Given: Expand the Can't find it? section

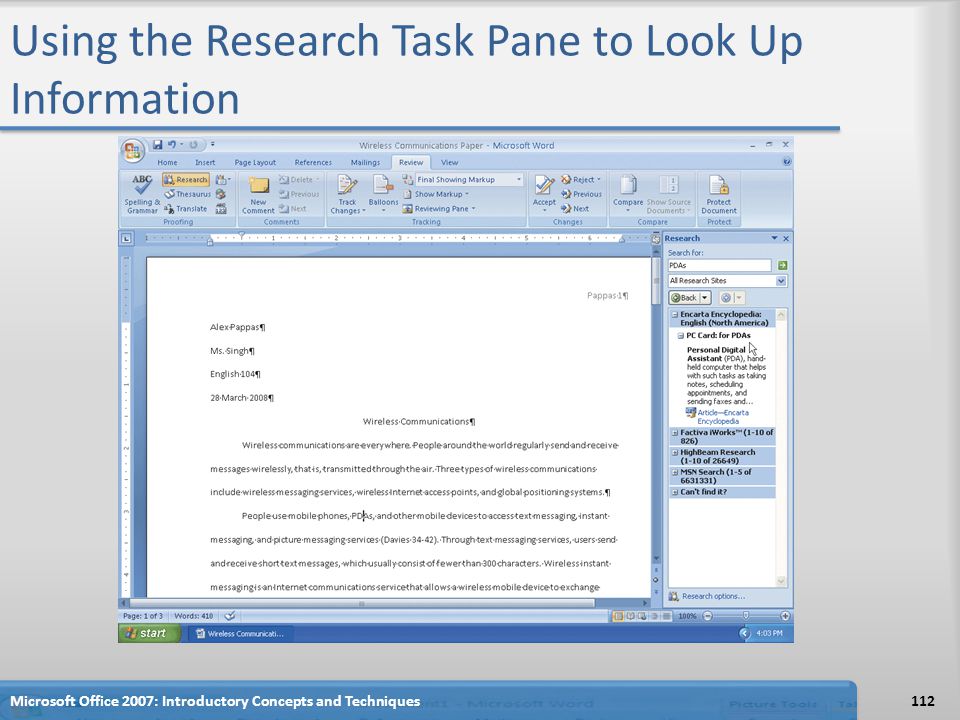Looking at the screenshot, I should 674,492.
